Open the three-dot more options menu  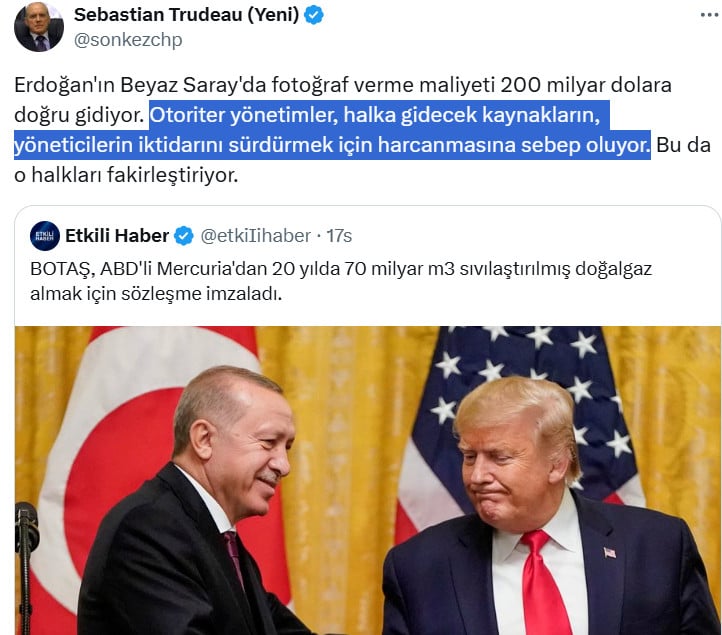coord(710,15)
